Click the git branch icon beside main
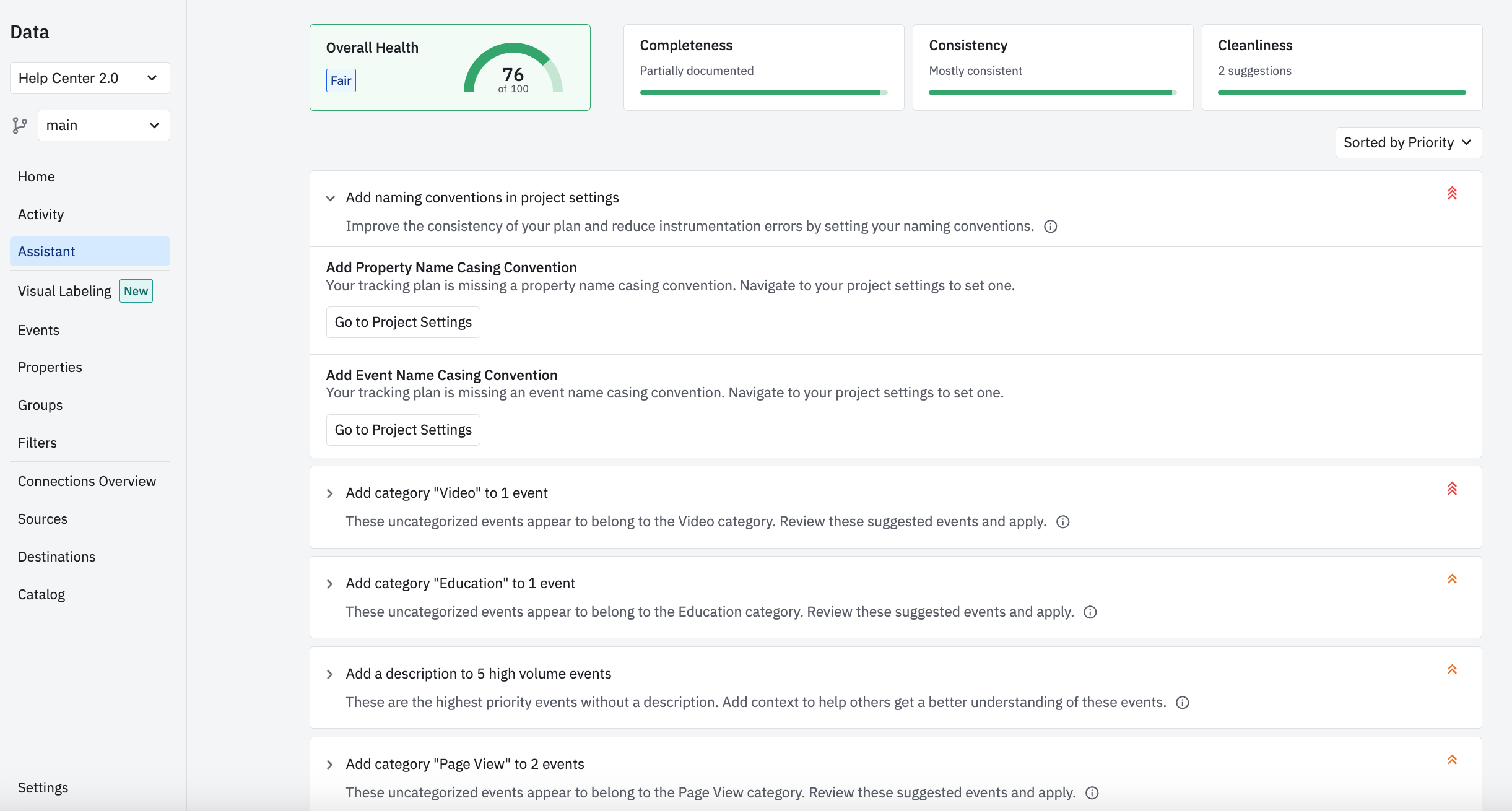 point(20,126)
